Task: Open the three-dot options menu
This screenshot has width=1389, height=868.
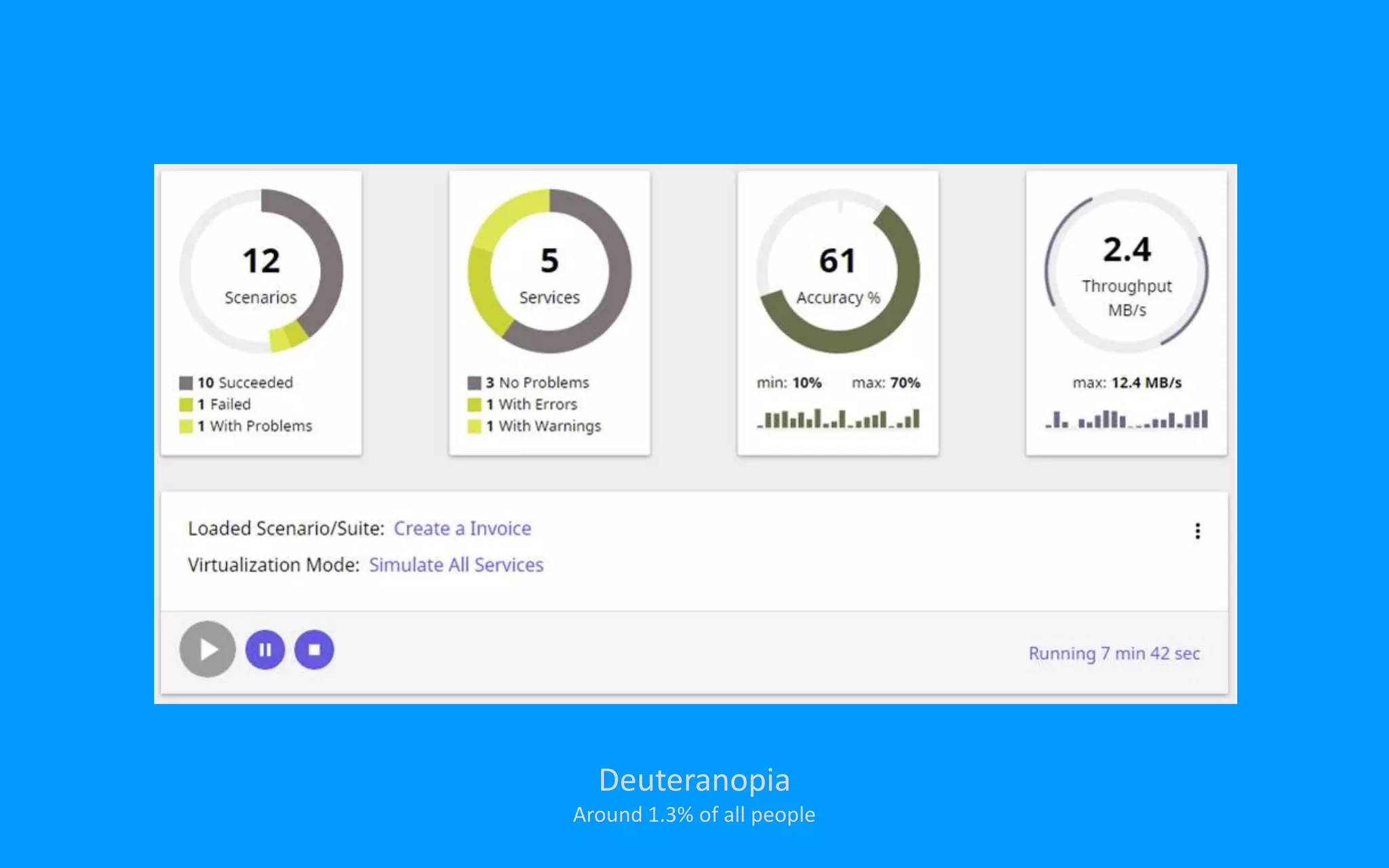Action: 1198,531
